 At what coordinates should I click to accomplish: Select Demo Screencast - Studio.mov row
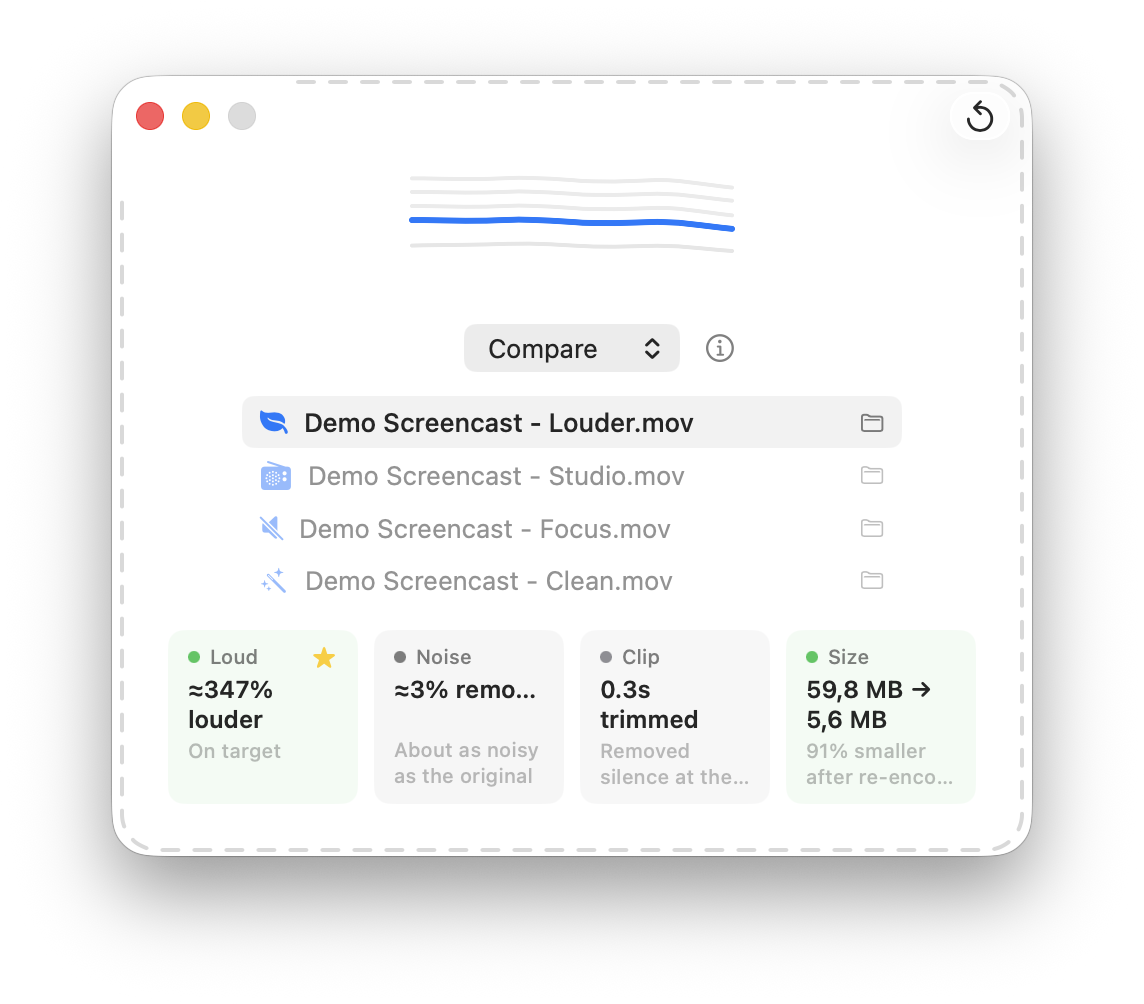pos(571,476)
